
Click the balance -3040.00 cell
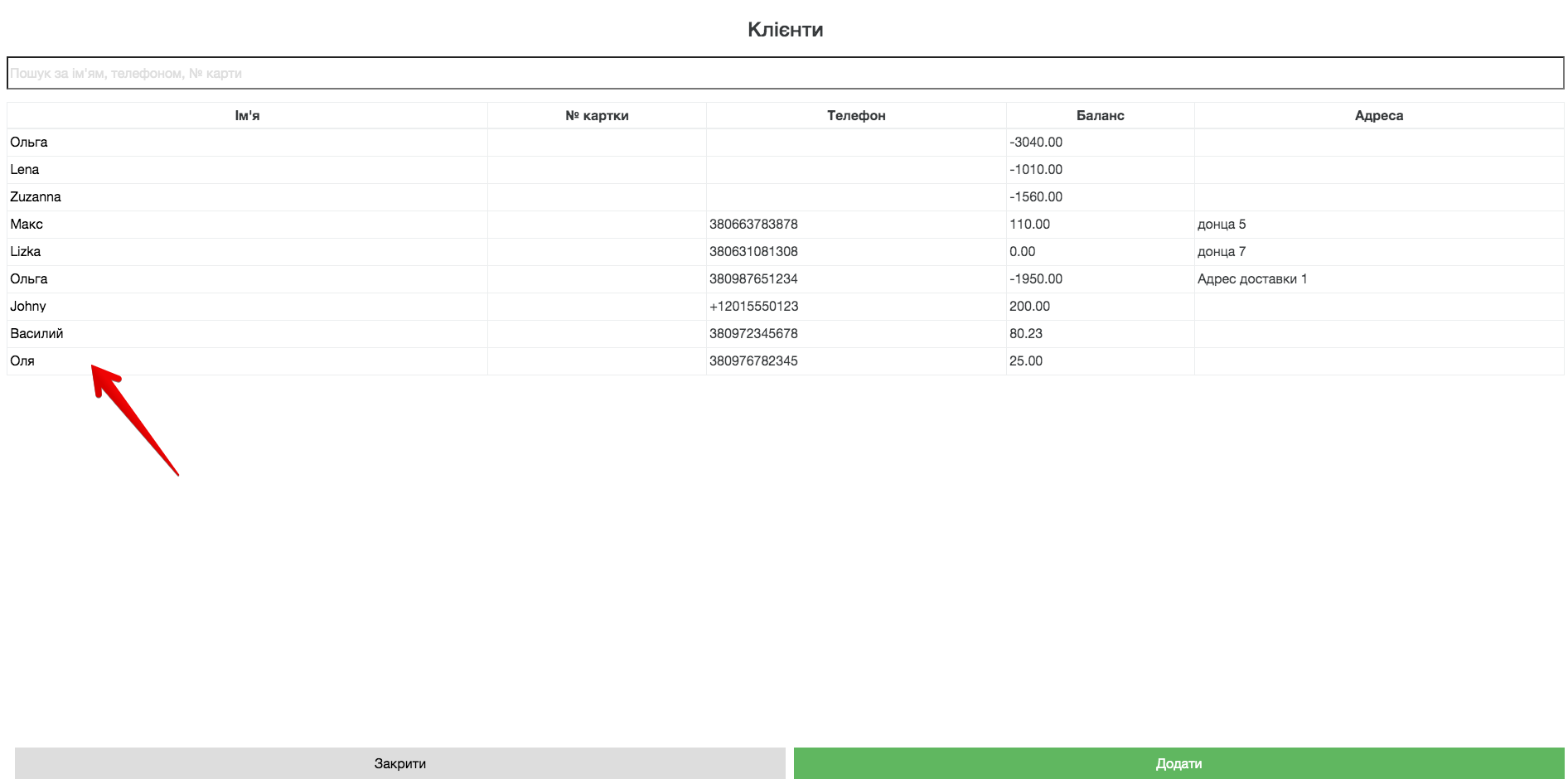click(1036, 143)
